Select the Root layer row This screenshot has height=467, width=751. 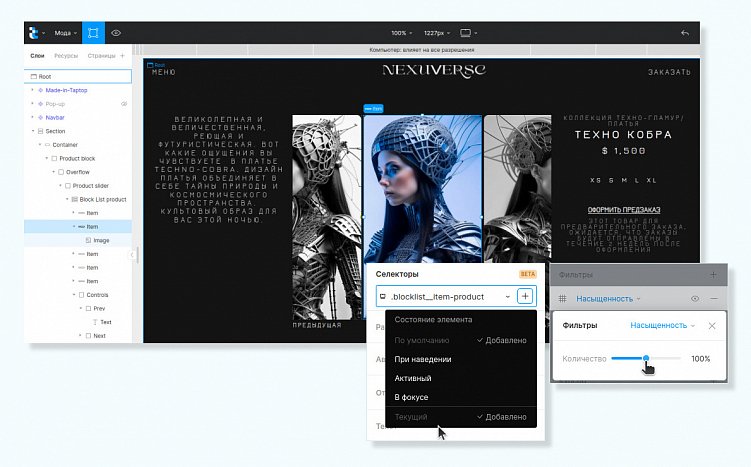coord(78,77)
